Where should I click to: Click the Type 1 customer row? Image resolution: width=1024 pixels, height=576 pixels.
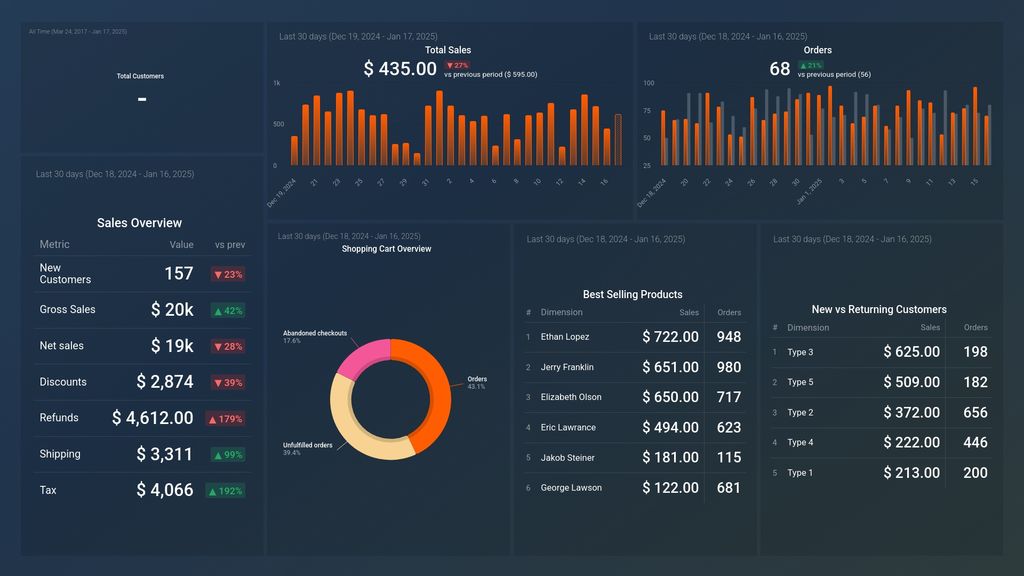[880, 473]
